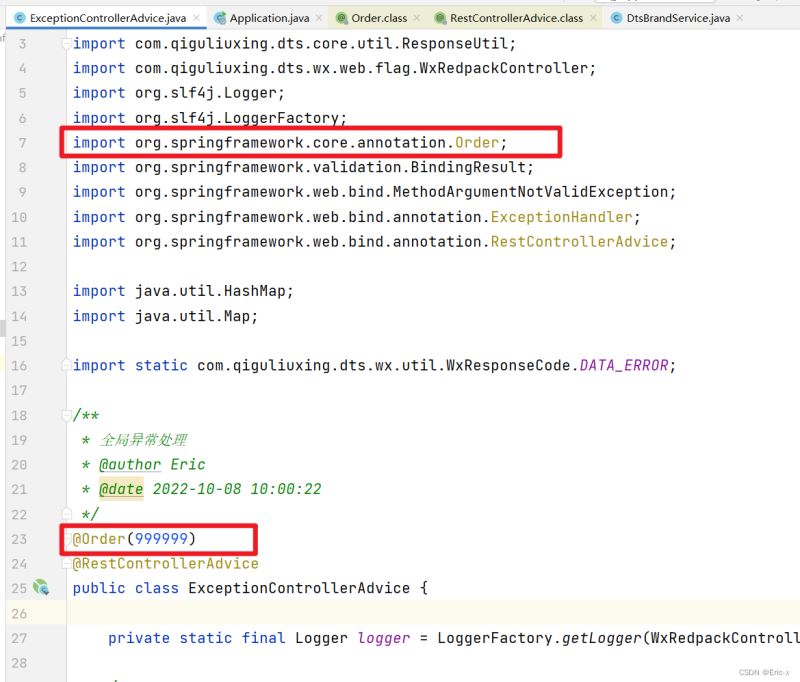Click the fold marker beside @RestControllerAdvice annotation
This screenshot has height=682, width=800.
point(66,563)
